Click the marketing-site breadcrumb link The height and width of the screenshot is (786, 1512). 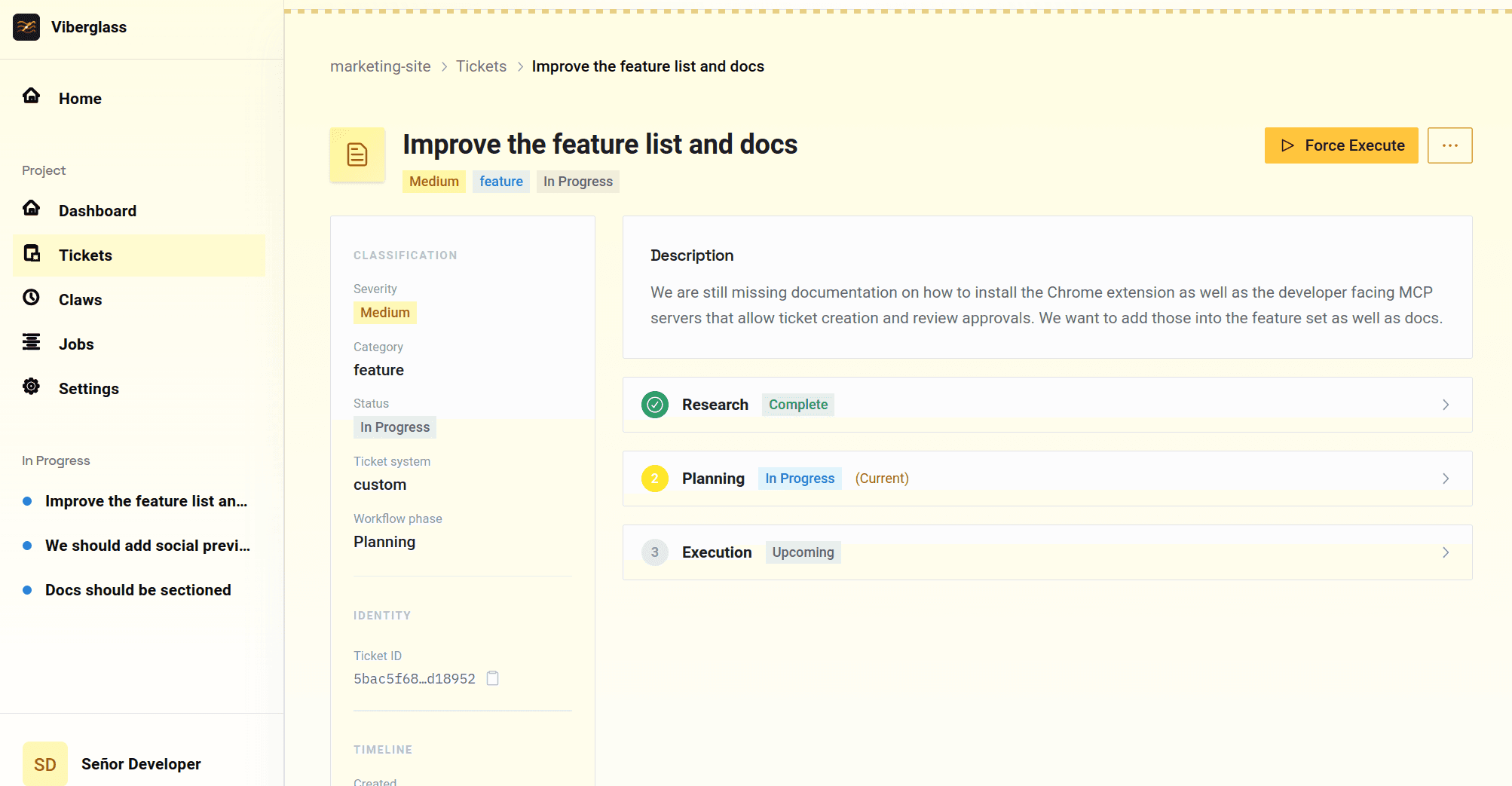pos(381,66)
